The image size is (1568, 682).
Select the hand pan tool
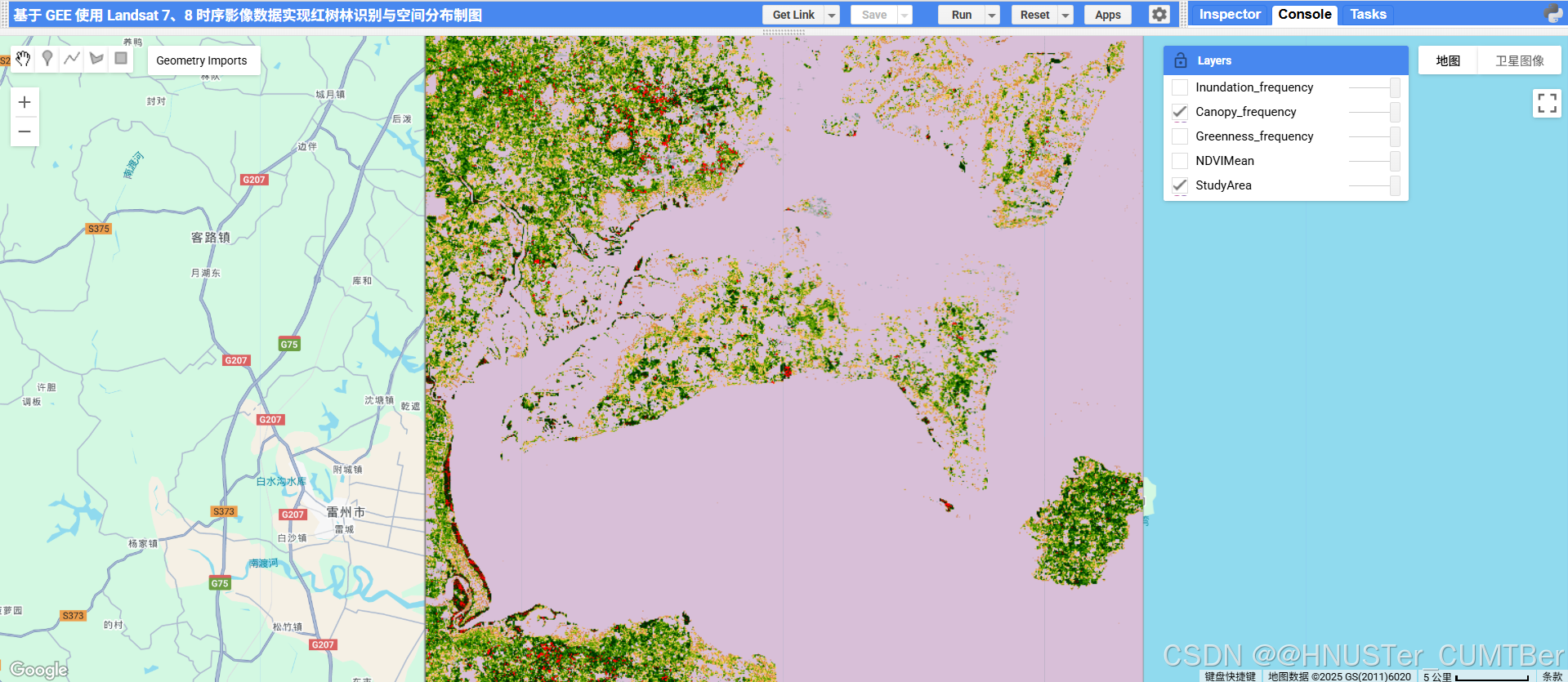point(23,58)
